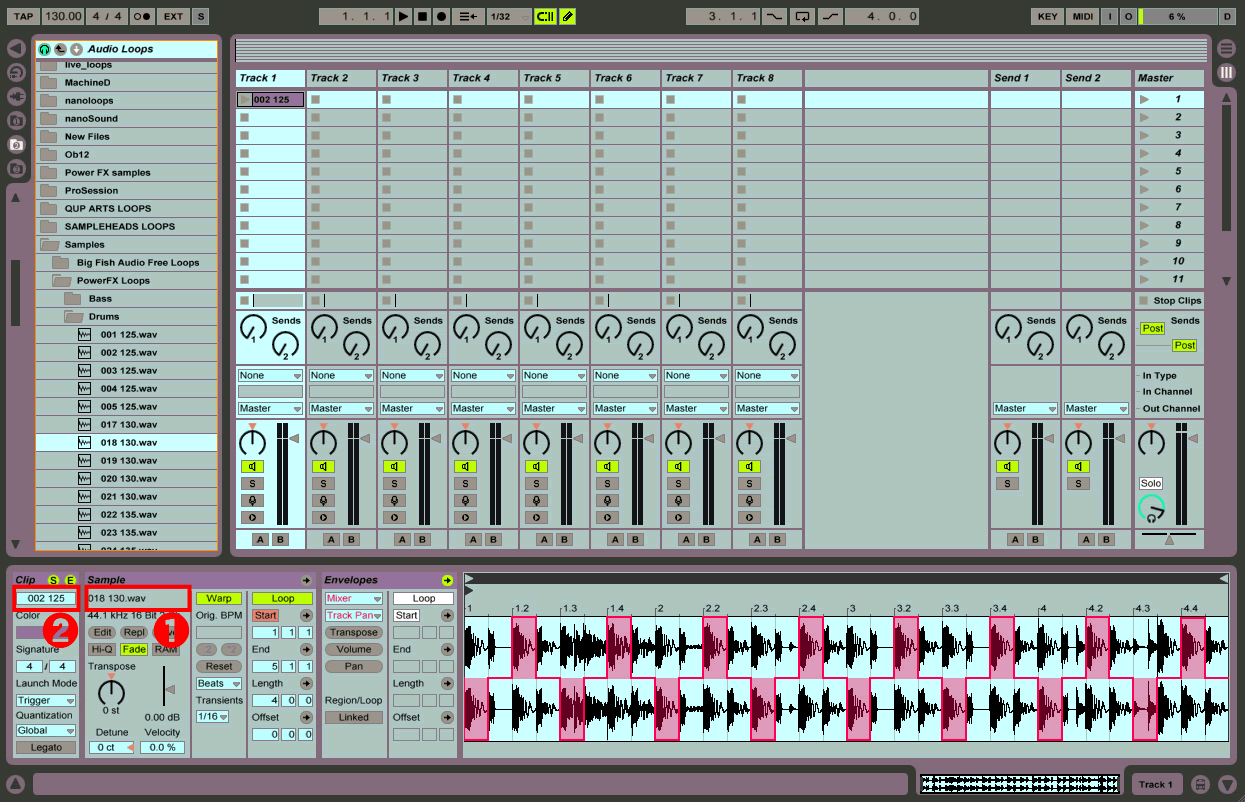Screen dimensions: 1245x802
Task: Open the Plug-In Device Browser icon
Action: 15,96
